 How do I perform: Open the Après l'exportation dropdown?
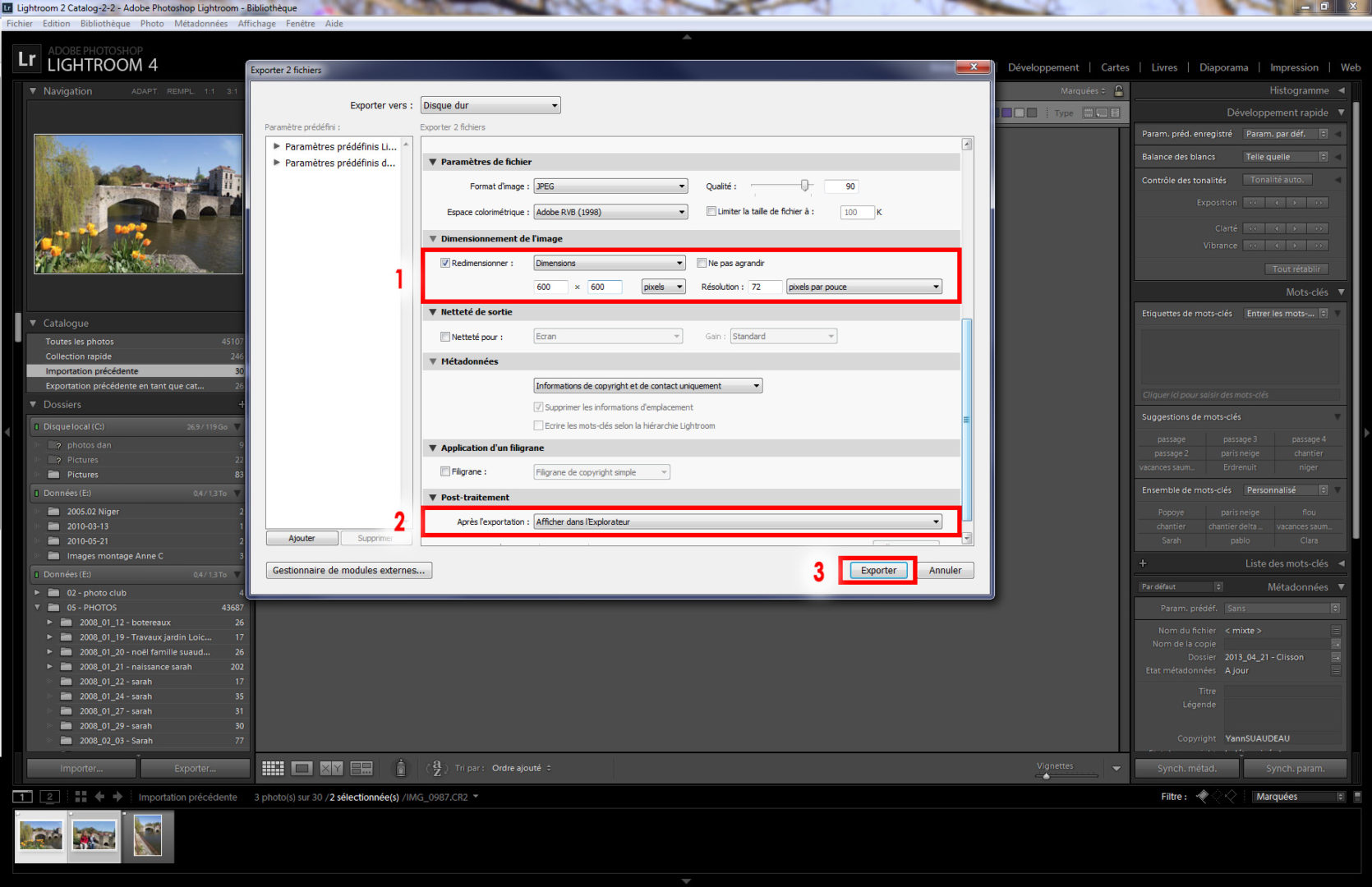click(738, 522)
